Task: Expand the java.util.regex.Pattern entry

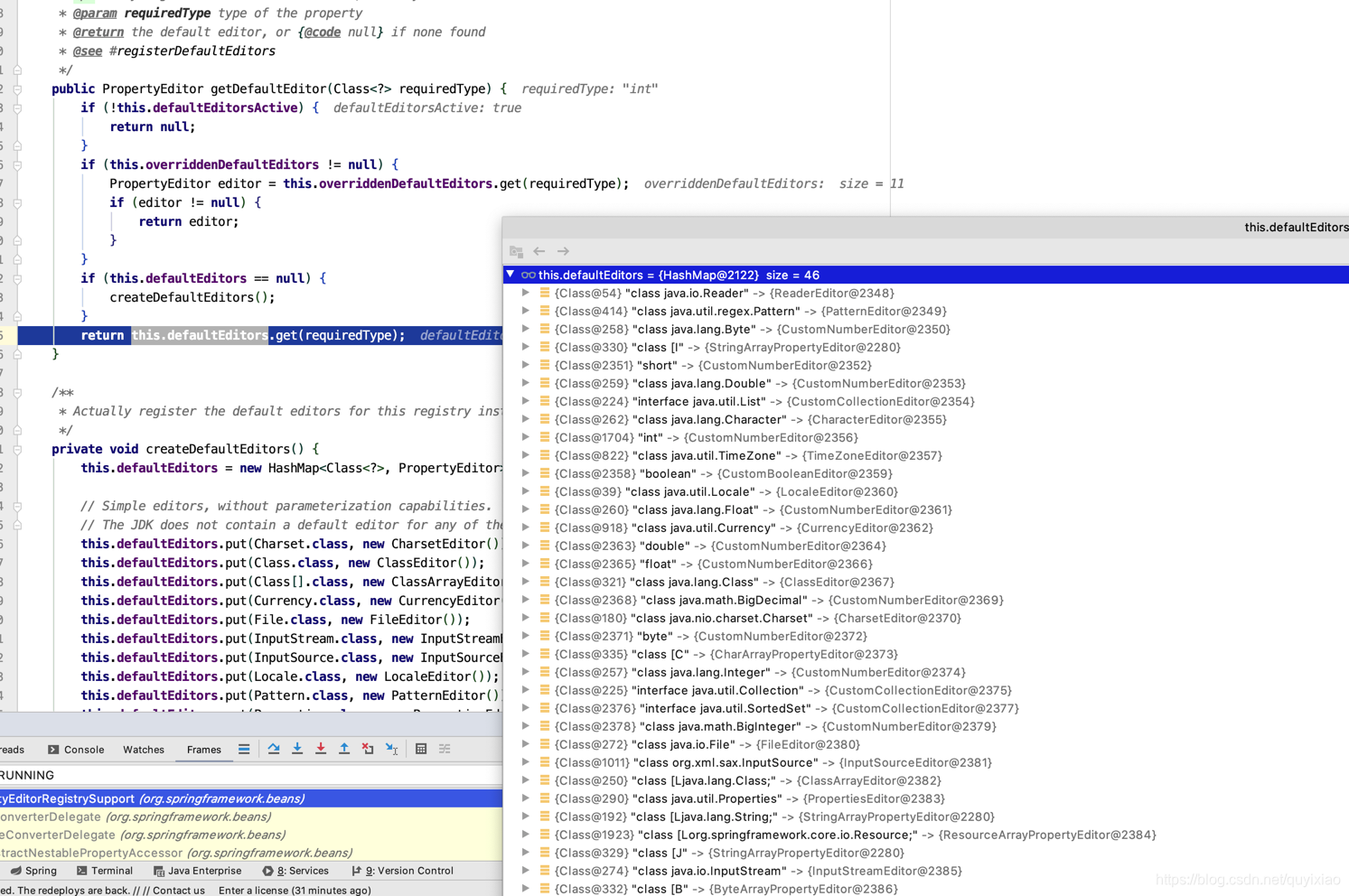Action: [x=526, y=311]
